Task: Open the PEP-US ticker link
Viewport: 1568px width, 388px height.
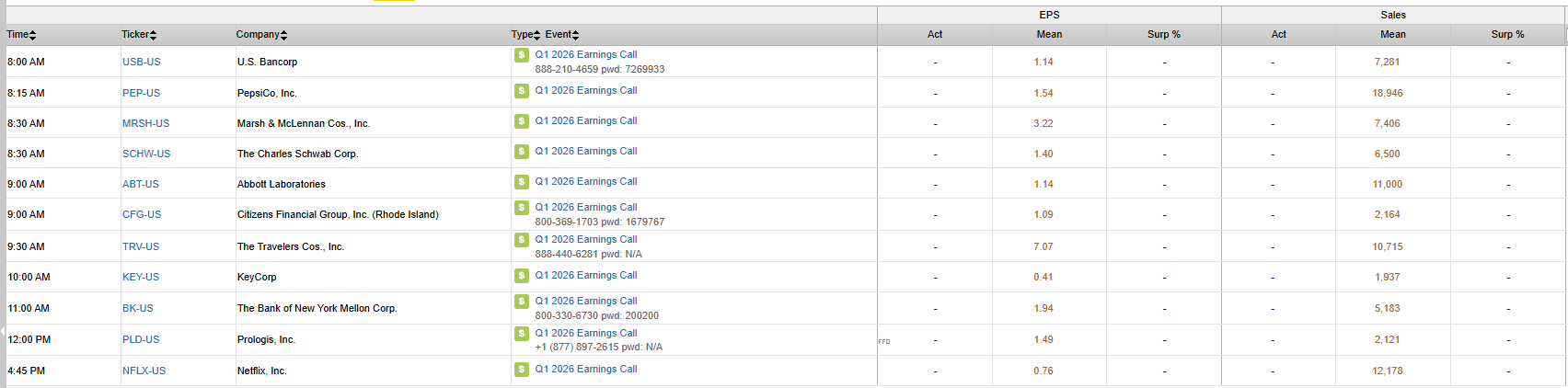Action: pyautogui.click(x=142, y=94)
